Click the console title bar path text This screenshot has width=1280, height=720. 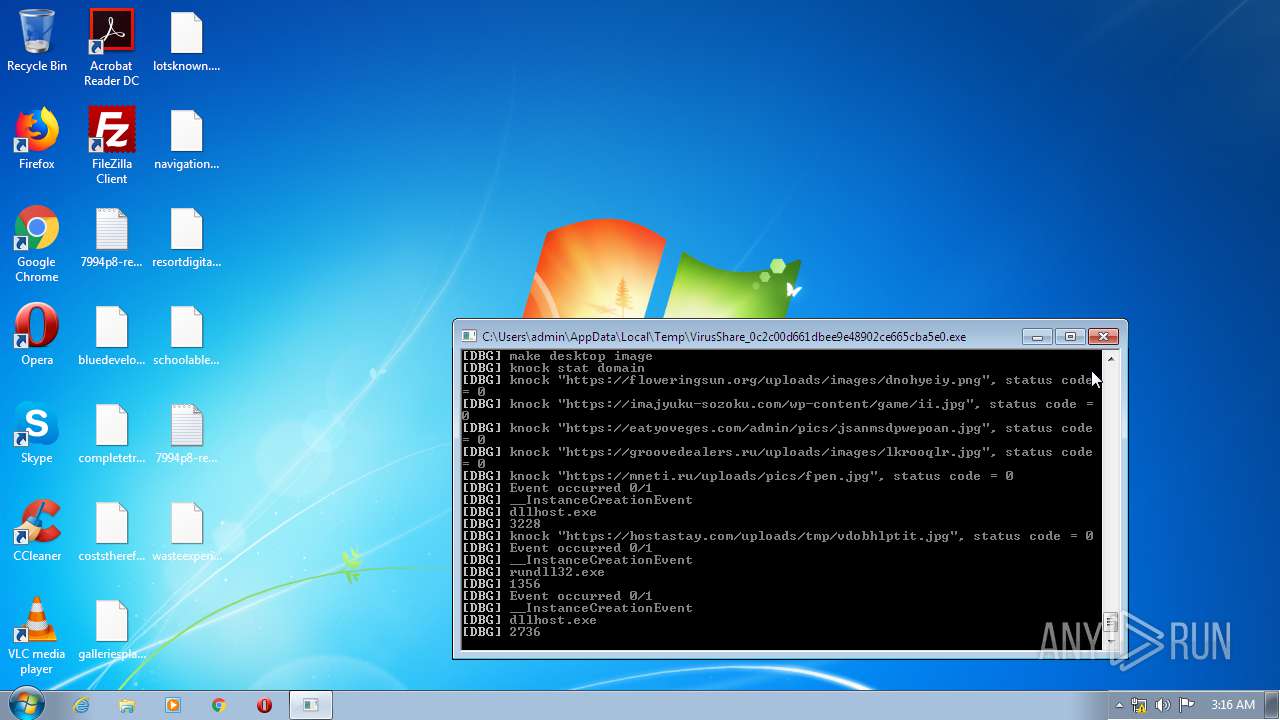[724, 337]
